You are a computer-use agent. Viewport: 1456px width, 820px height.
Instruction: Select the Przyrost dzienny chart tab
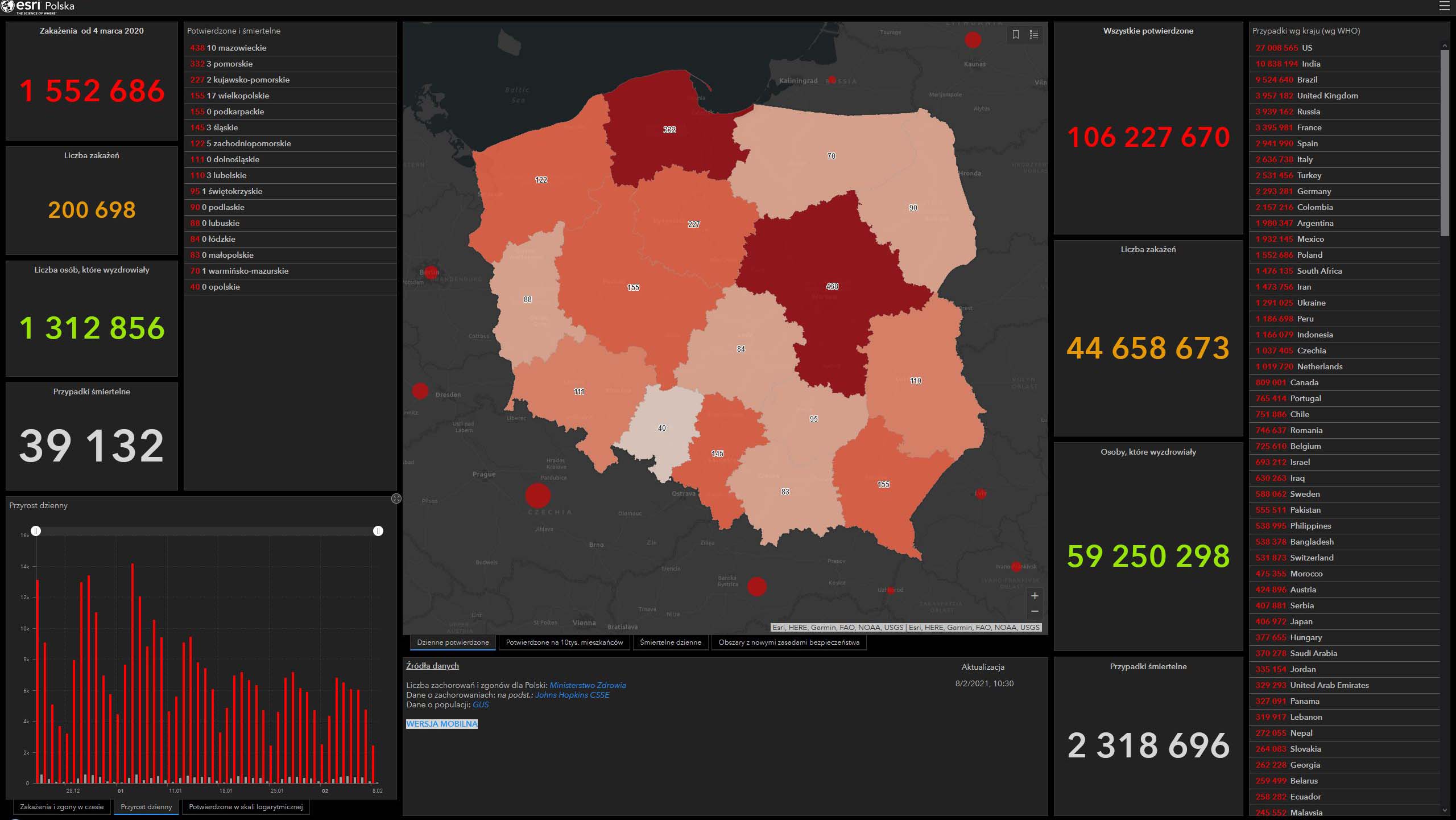(x=146, y=807)
